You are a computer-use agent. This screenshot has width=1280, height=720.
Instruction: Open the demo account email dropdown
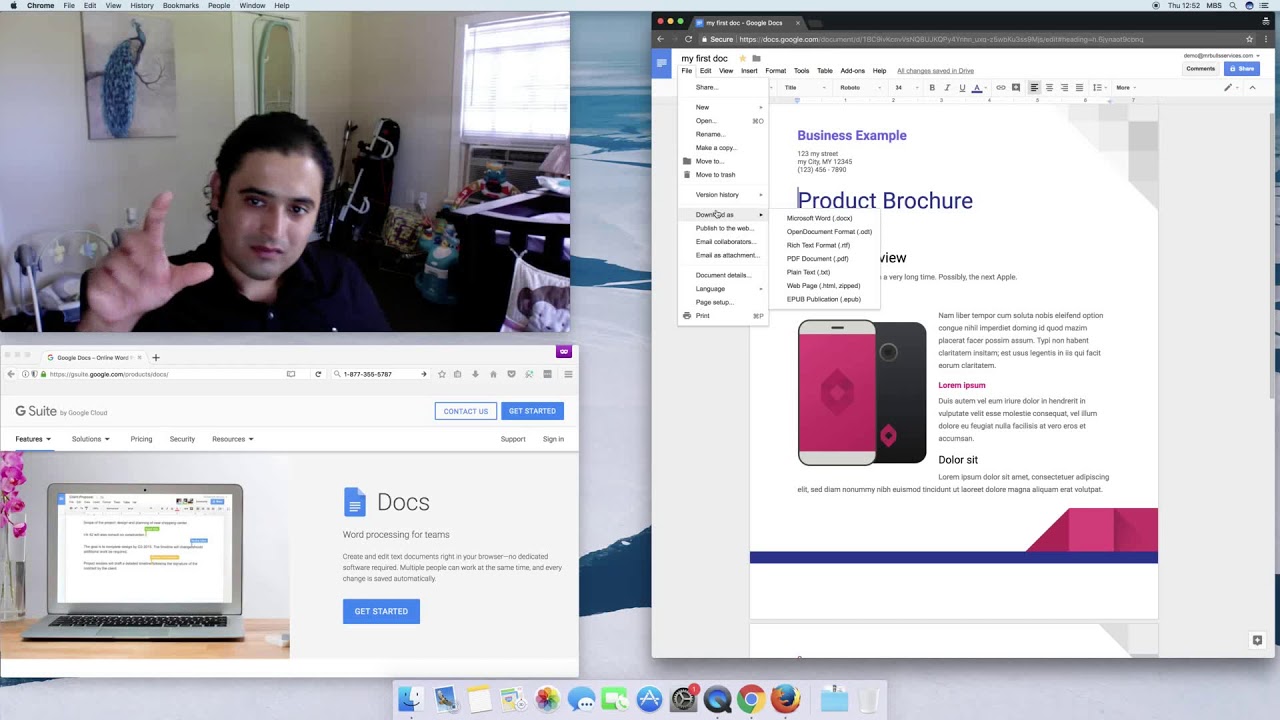pyautogui.click(x=1222, y=56)
